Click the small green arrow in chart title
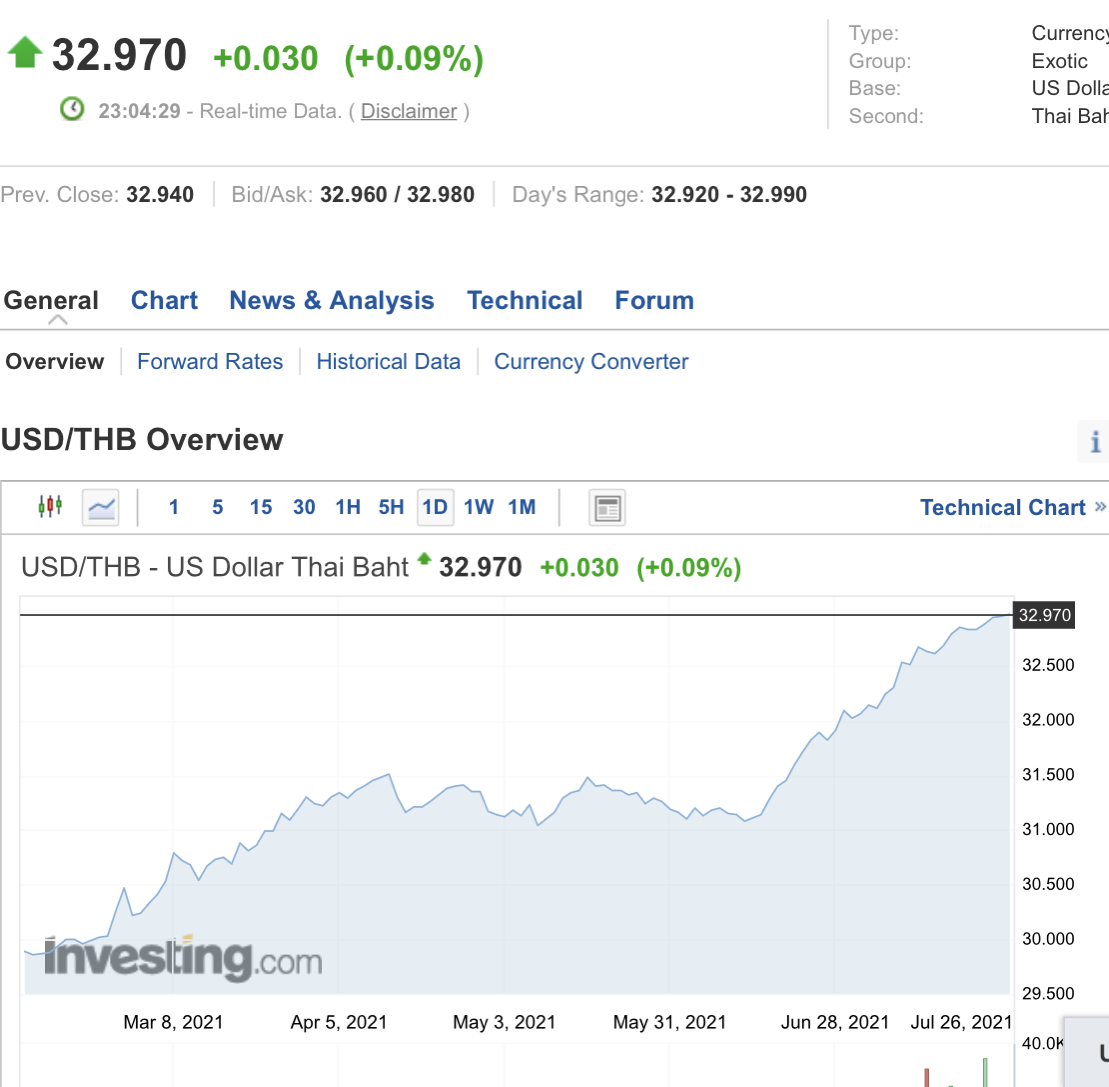The height and width of the screenshot is (1087, 1109). coord(424,559)
